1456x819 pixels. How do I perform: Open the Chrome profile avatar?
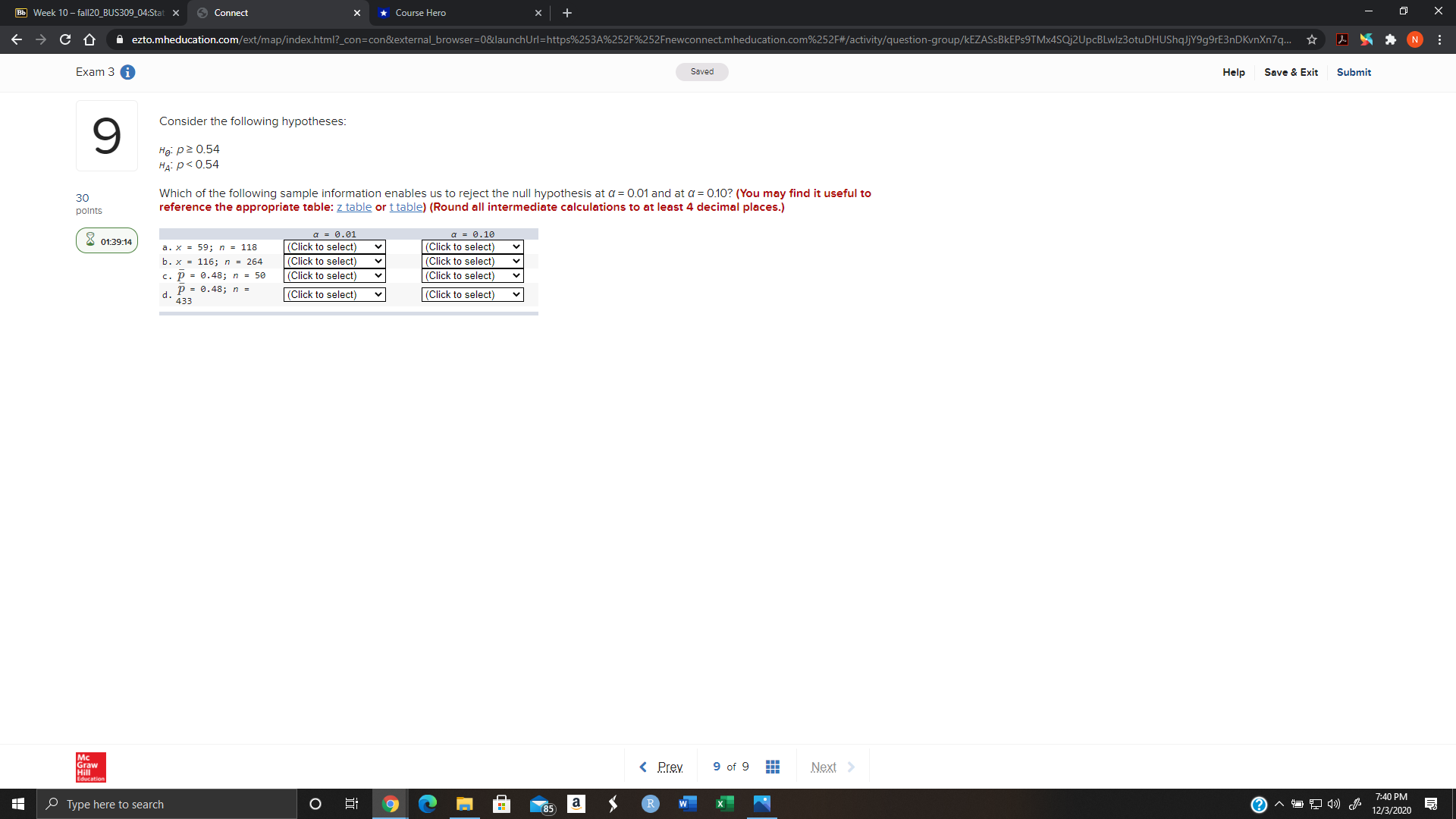click(x=1415, y=39)
